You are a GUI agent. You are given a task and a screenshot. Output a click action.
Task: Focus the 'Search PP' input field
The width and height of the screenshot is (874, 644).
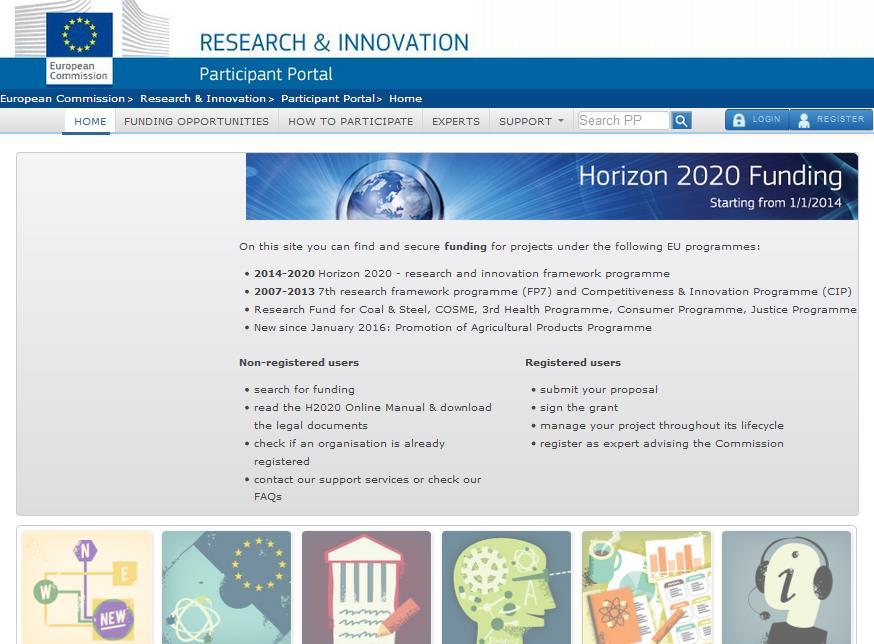(x=623, y=120)
